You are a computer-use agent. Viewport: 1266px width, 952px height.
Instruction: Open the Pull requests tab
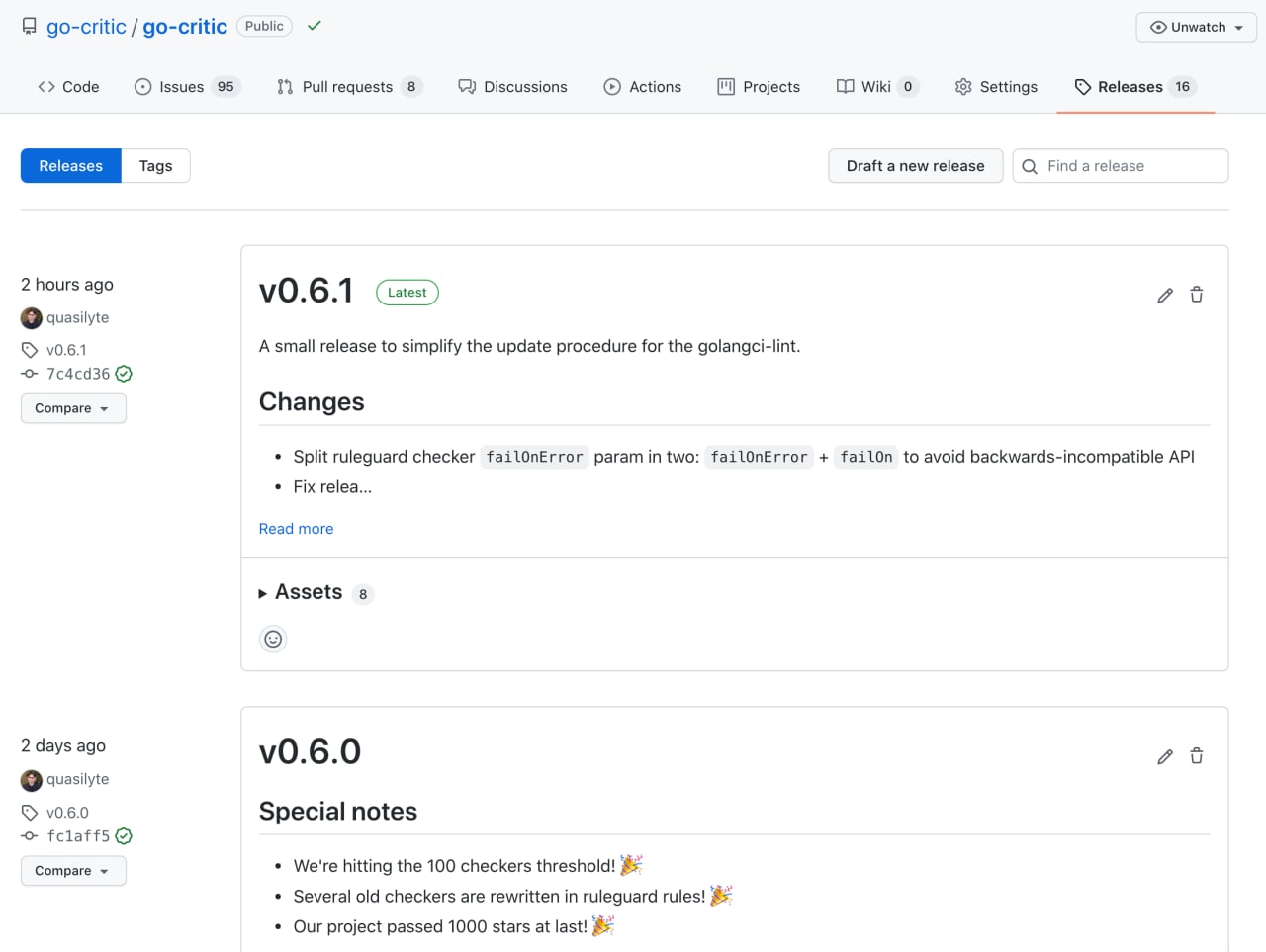tap(349, 87)
